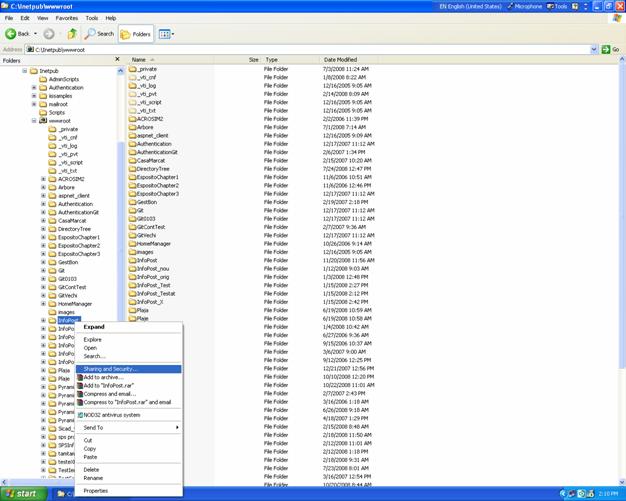
Task: Click the ACROSIM2 folder icon in file list
Action: point(133,119)
